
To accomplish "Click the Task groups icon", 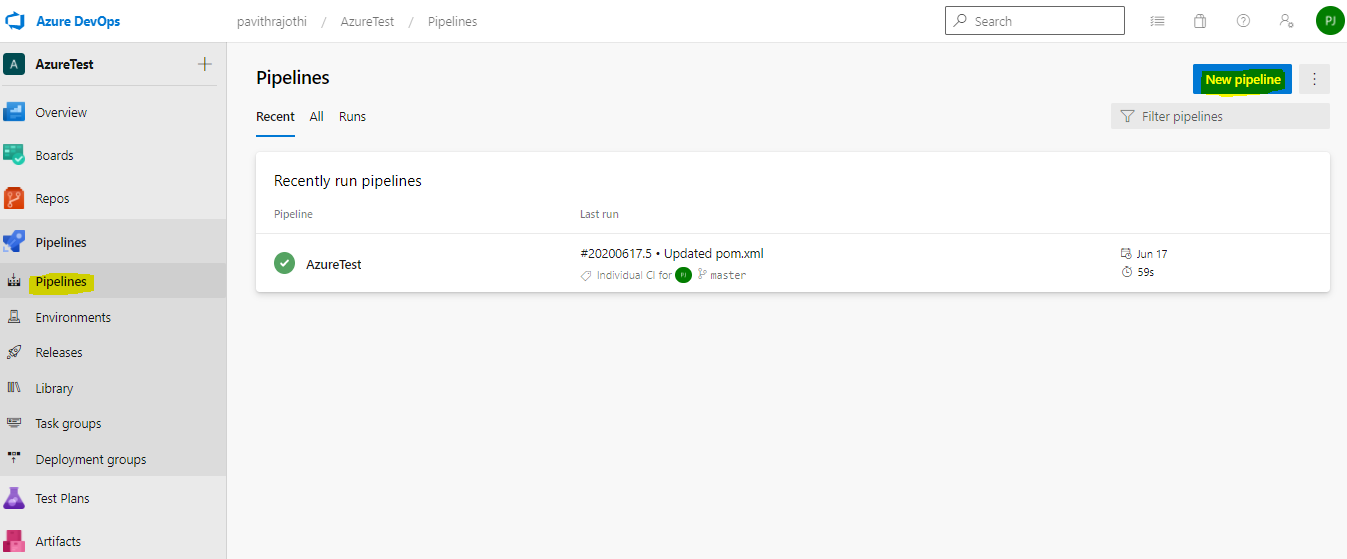I will 14,423.
